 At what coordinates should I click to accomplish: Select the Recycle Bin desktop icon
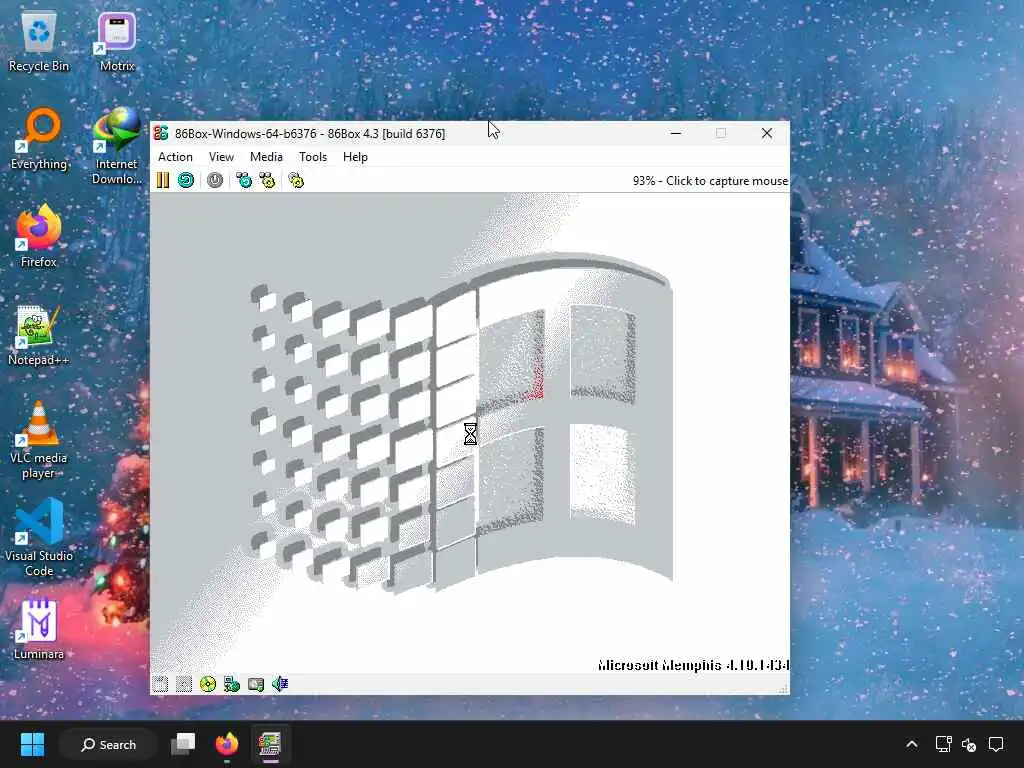[39, 42]
